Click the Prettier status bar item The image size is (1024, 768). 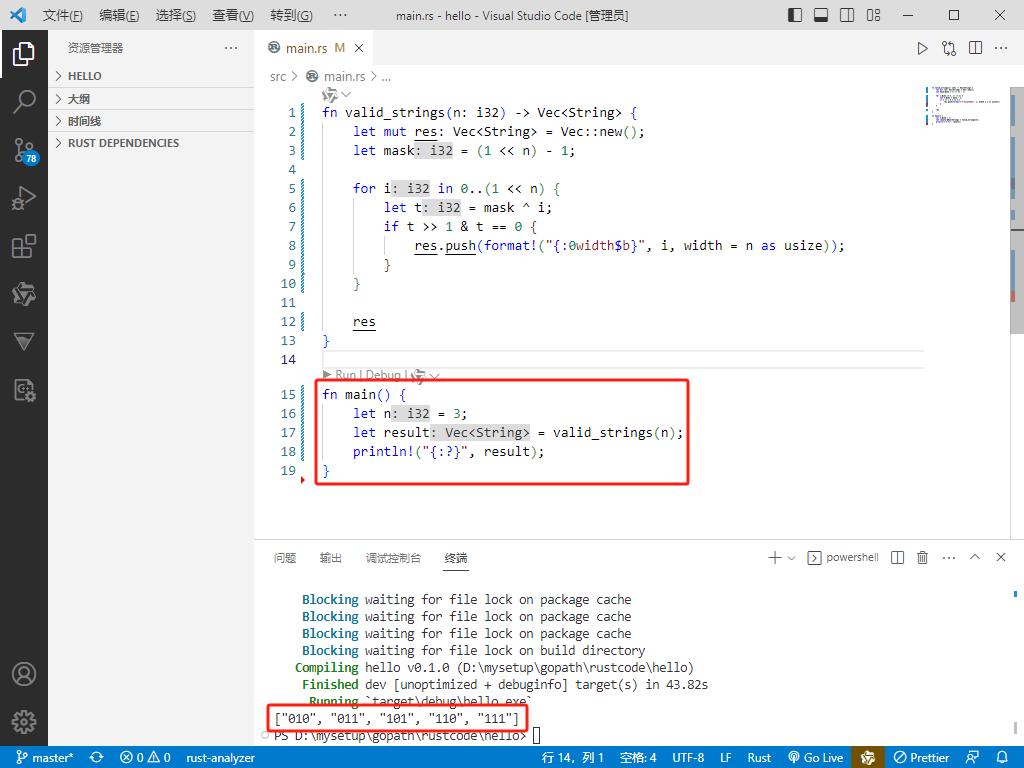921,758
